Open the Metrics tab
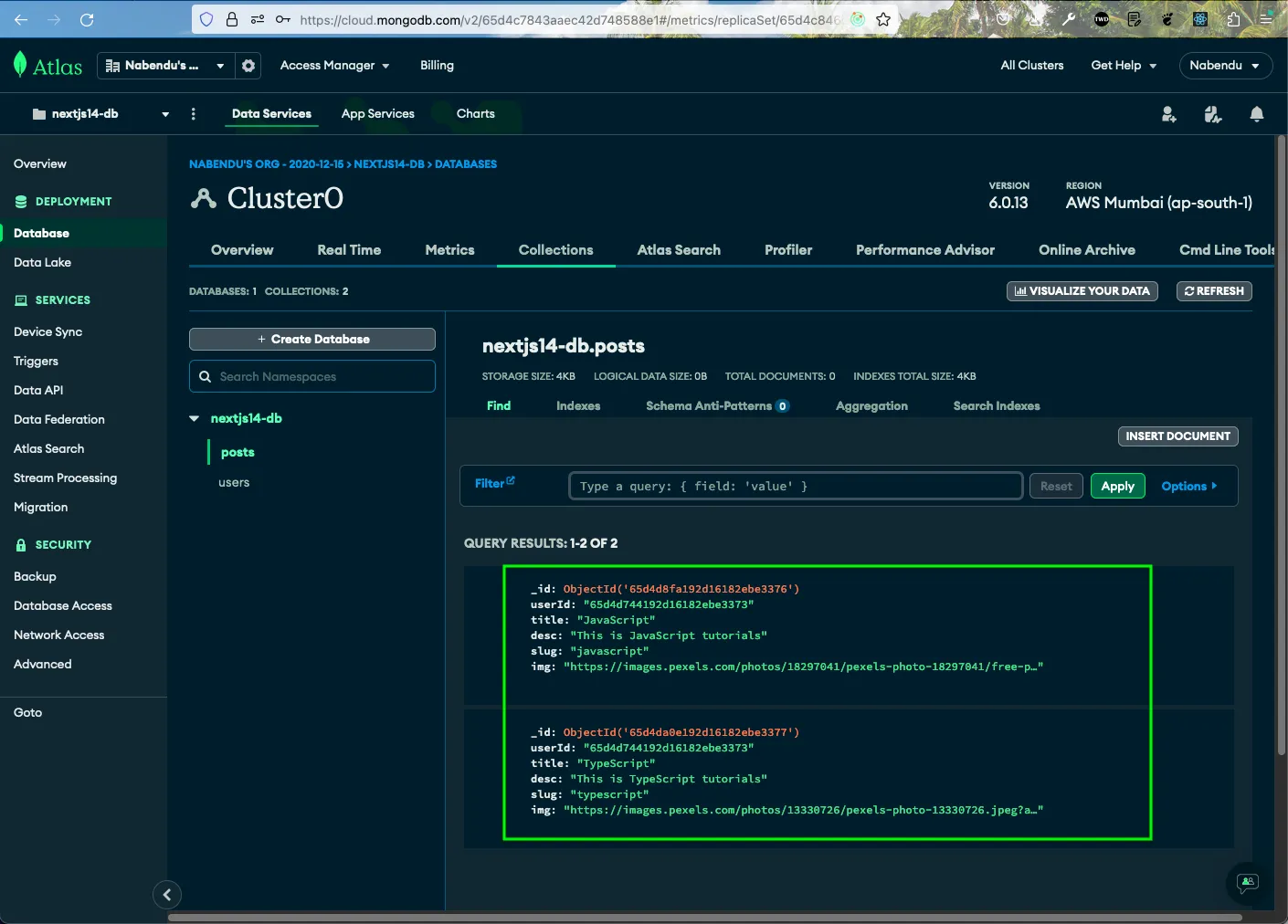Image resolution: width=1288 pixels, height=924 pixels. click(449, 250)
